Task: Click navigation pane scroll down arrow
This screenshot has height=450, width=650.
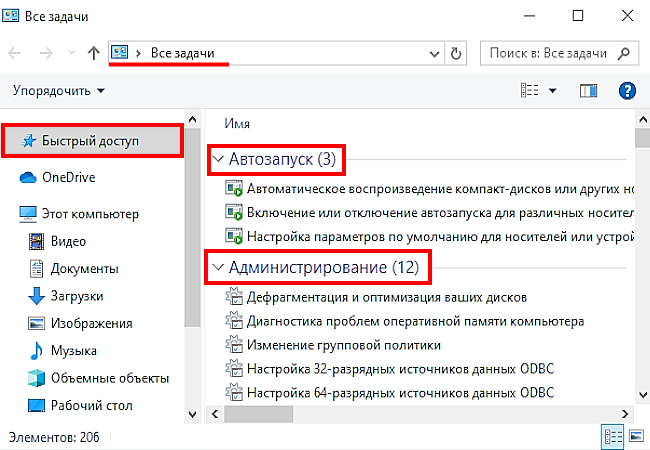Action: coord(192,414)
